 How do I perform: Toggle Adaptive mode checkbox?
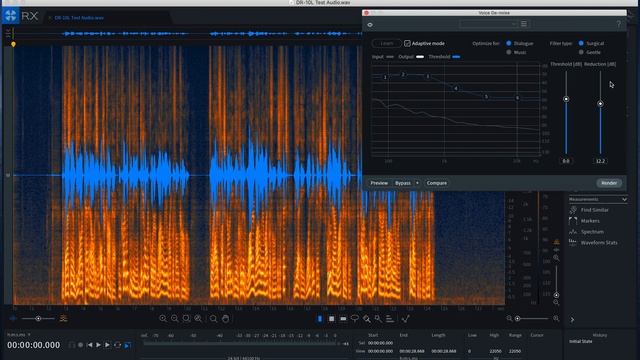(407, 43)
